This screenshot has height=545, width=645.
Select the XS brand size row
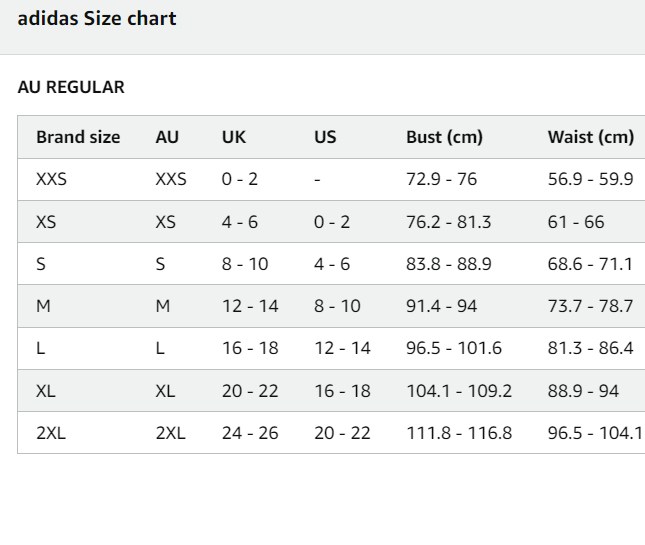[46, 222]
